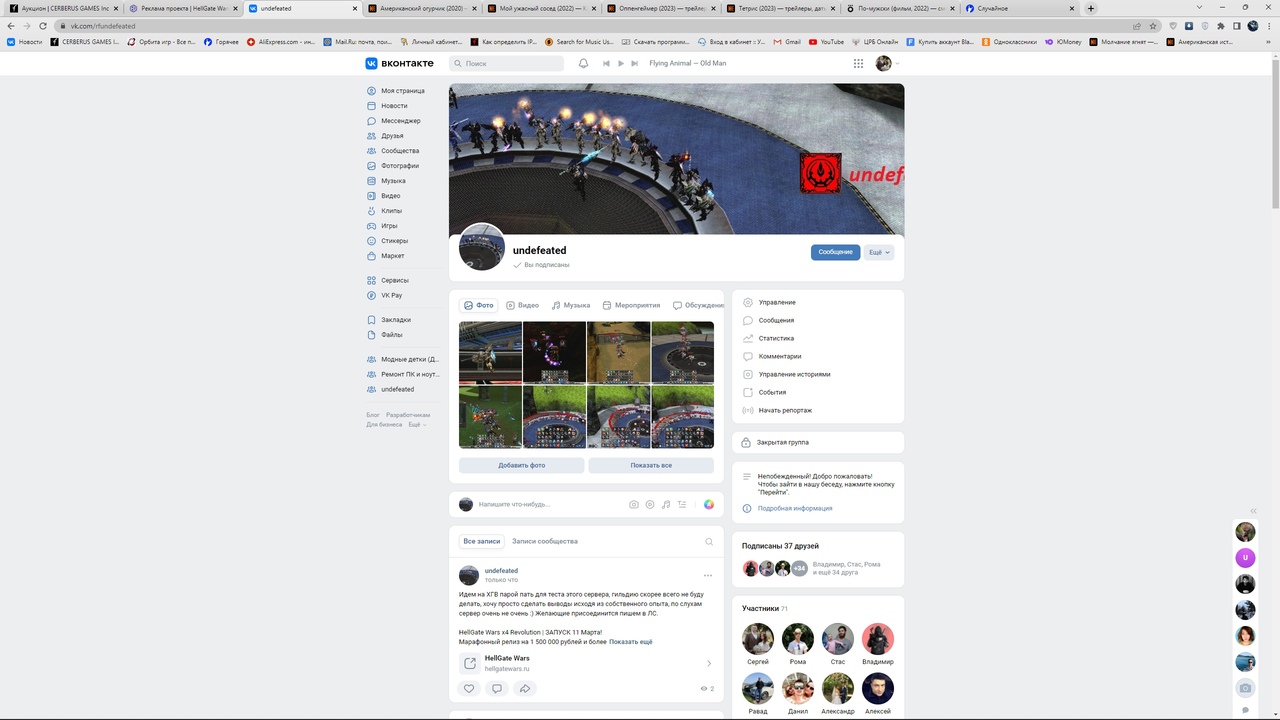The image size is (1280, 720).
Task: Open Подробная информация link
Action: click(x=795, y=508)
